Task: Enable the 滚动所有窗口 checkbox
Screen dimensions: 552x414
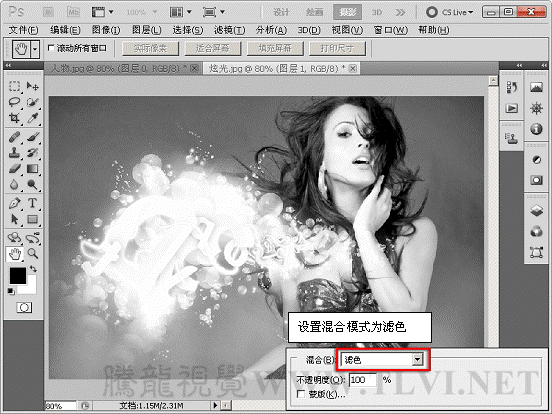Action: click(x=51, y=48)
